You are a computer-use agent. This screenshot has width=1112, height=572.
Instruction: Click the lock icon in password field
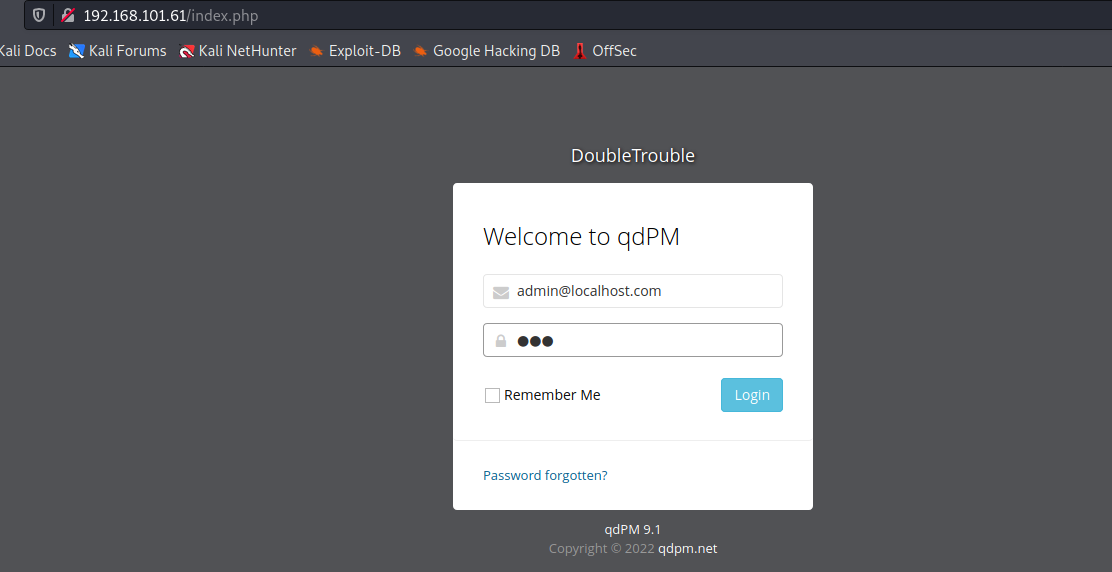tap(501, 341)
